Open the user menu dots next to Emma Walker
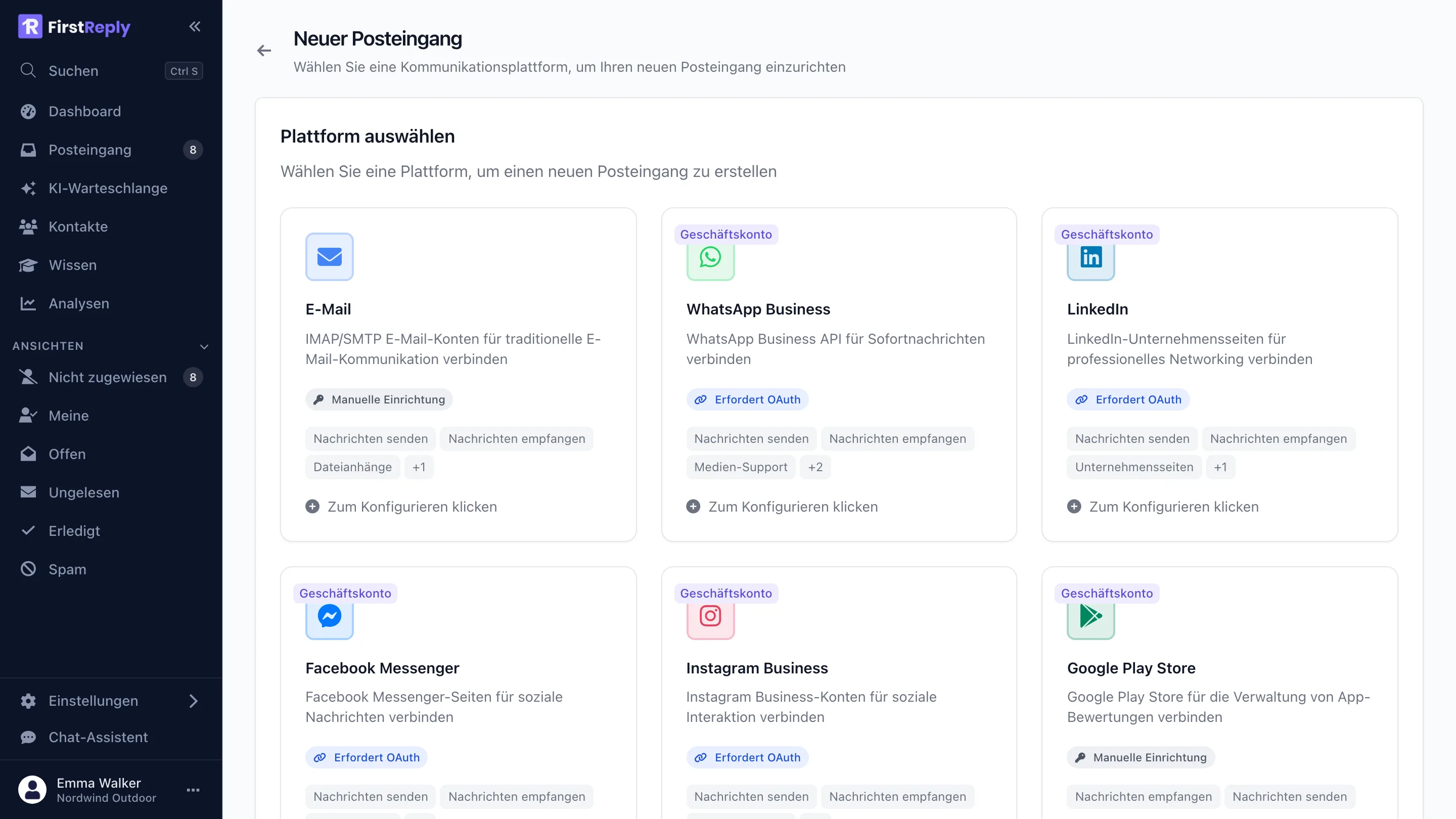 coord(193,790)
